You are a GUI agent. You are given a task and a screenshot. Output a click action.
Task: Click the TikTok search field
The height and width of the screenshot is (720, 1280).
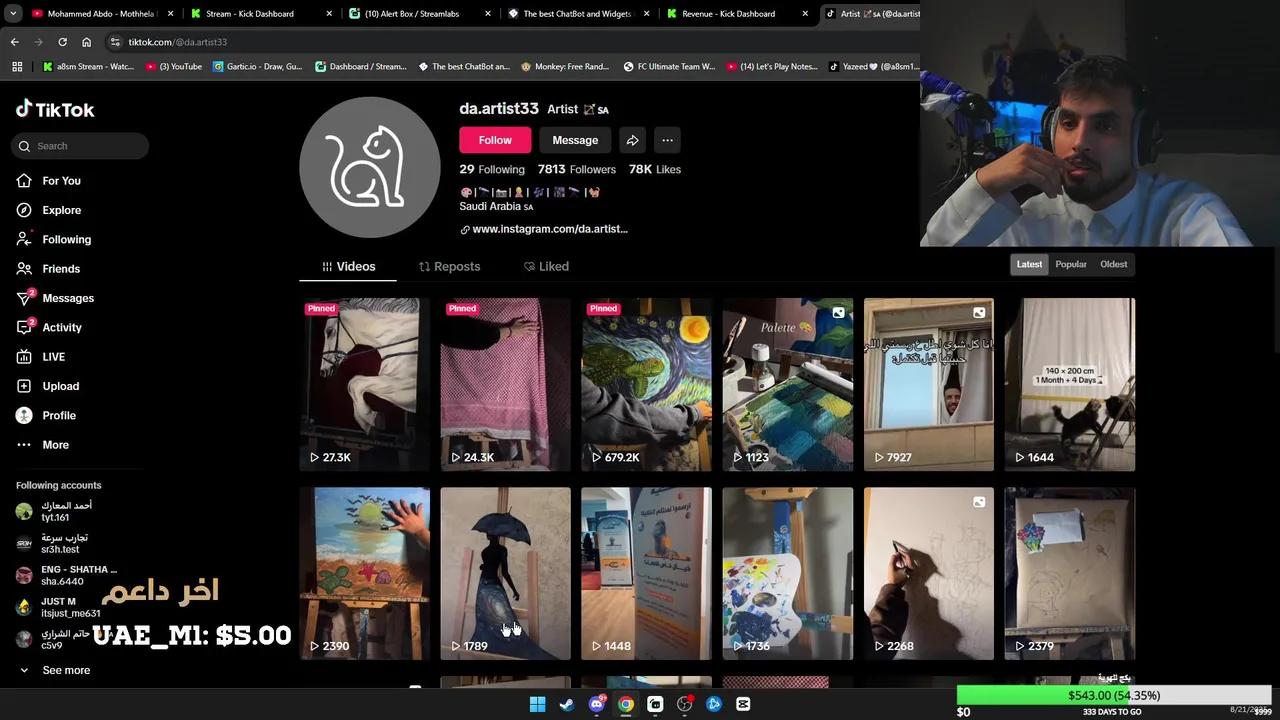(x=81, y=146)
